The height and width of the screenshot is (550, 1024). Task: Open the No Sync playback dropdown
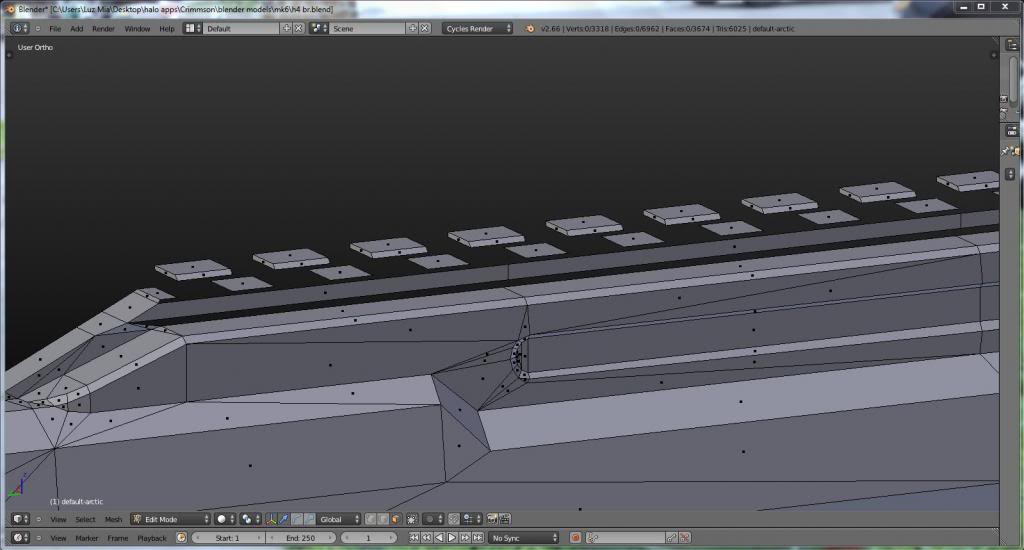[524, 538]
